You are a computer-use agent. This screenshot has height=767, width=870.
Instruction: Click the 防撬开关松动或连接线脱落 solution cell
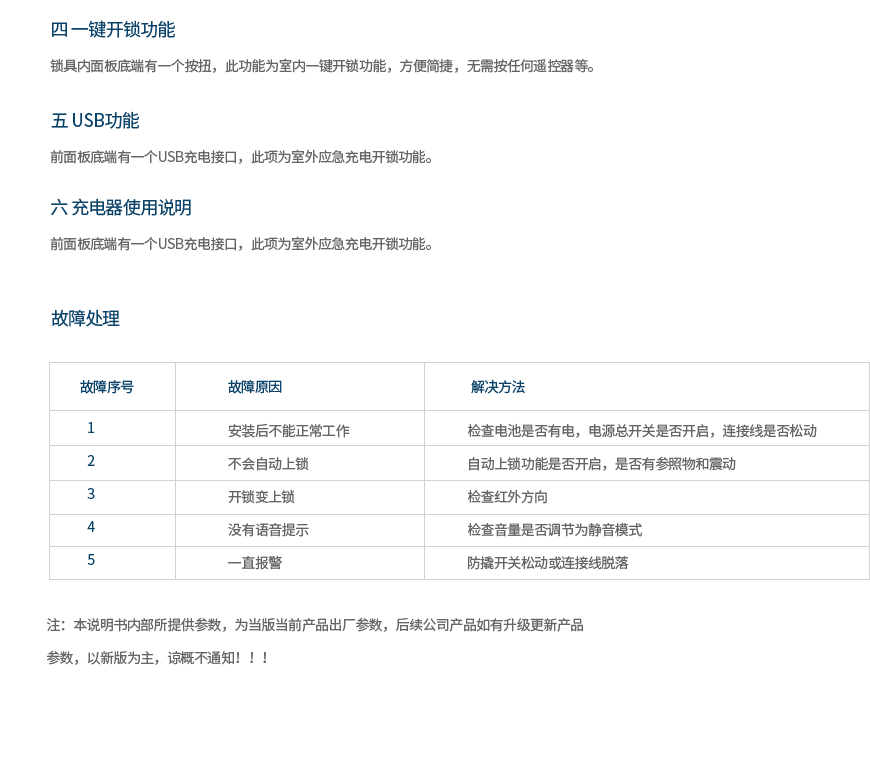pyautogui.click(x=548, y=563)
